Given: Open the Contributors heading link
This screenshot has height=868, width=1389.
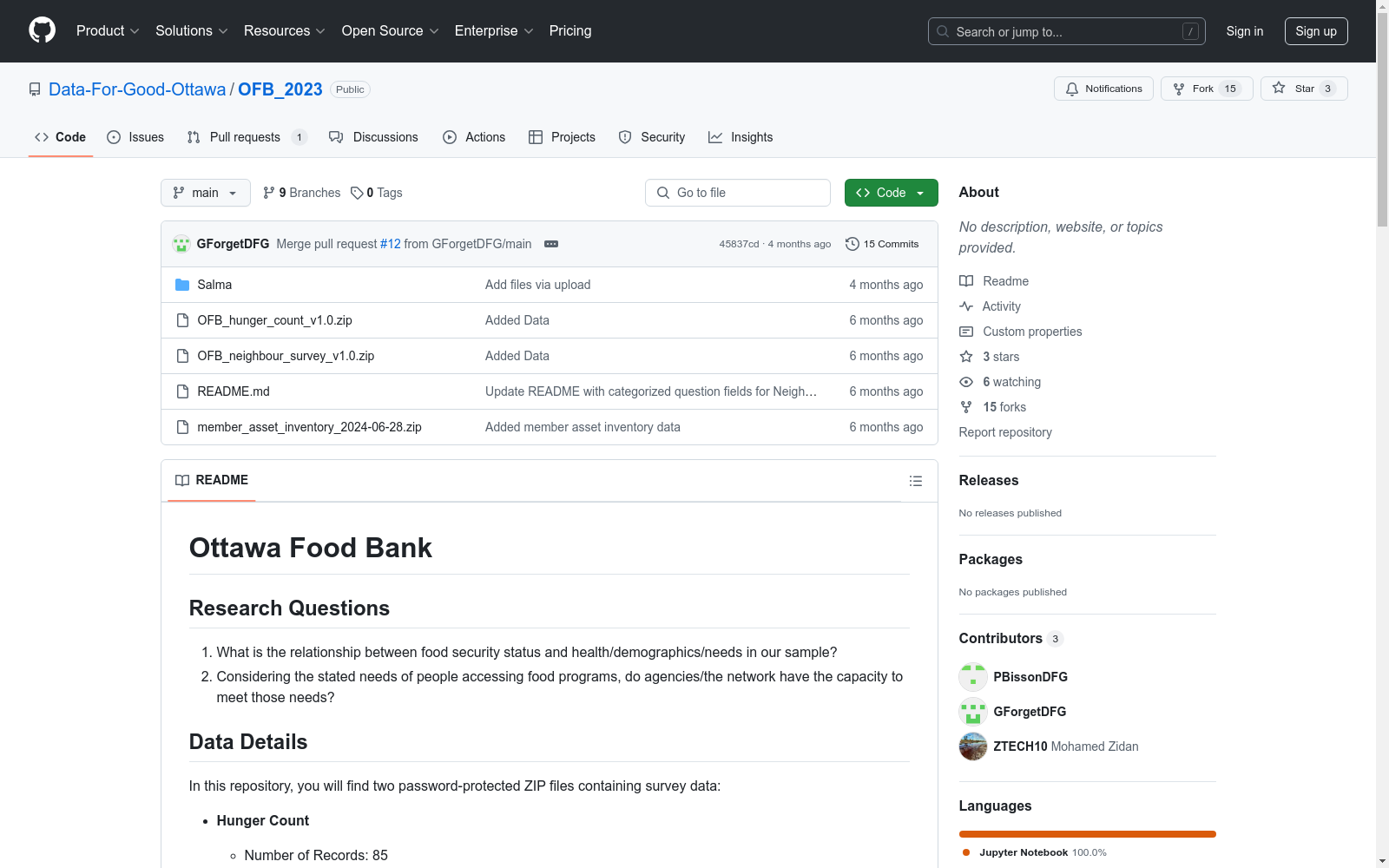Looking at the screenshot, I should coord(1011,639).
